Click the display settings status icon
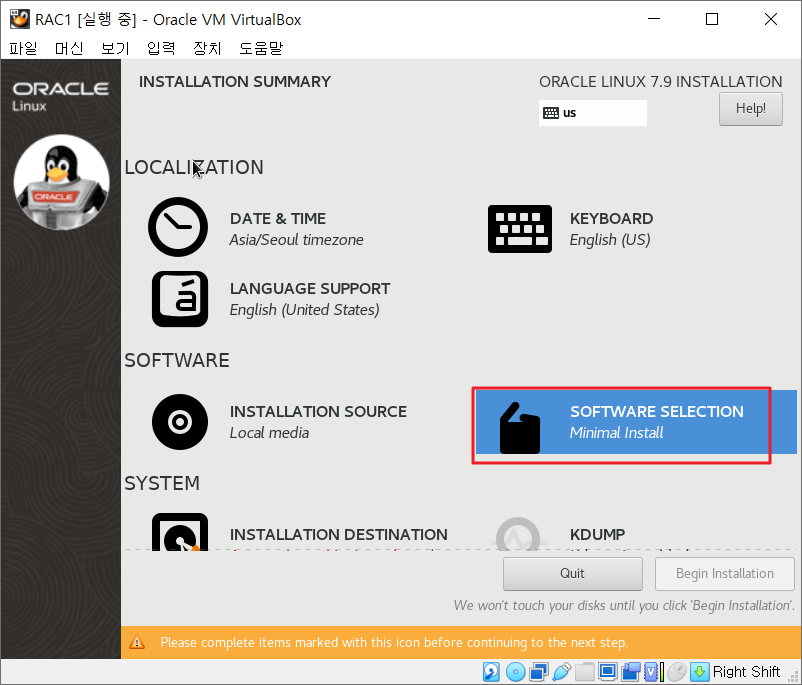 tap(608, 672)
